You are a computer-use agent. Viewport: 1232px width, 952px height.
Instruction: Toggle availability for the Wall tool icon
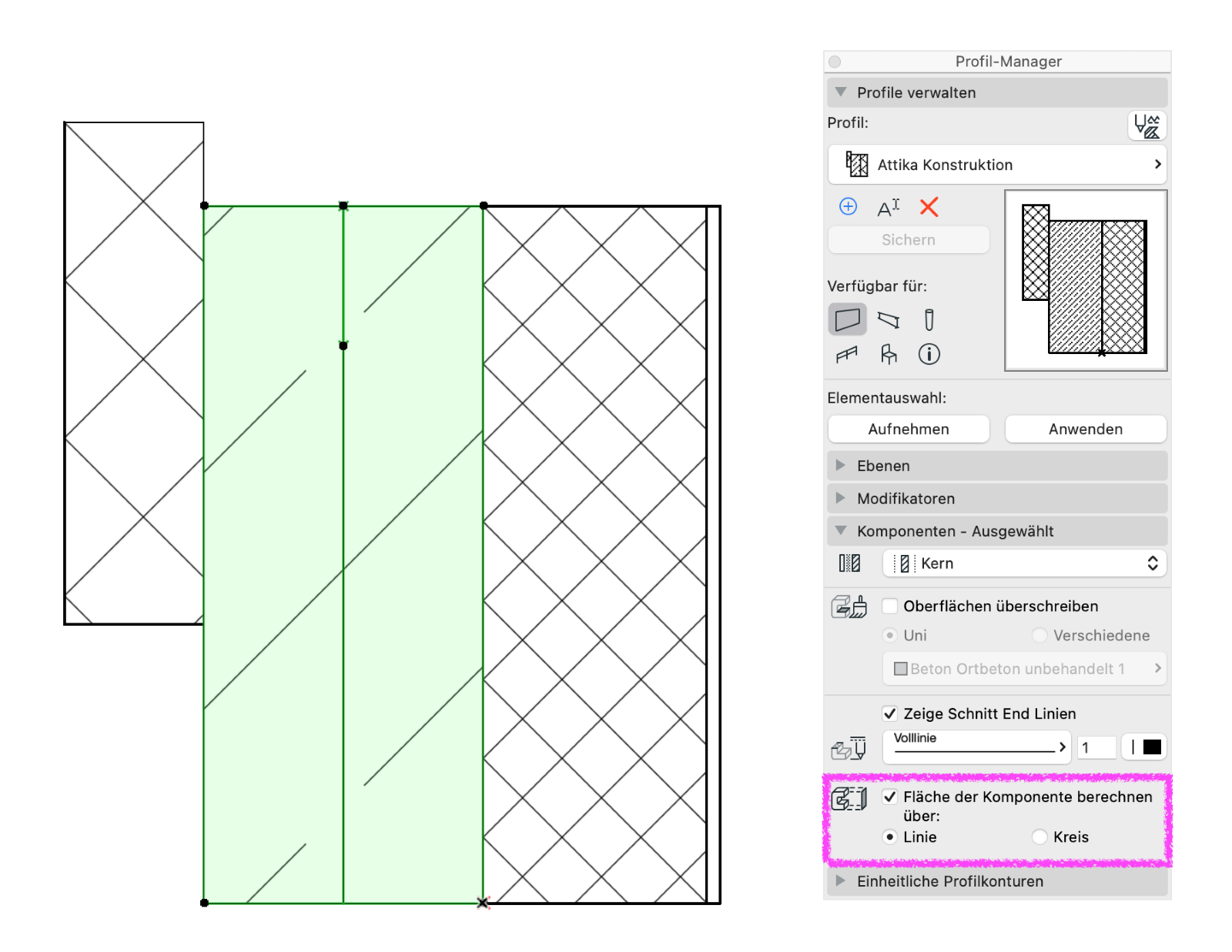847,319
